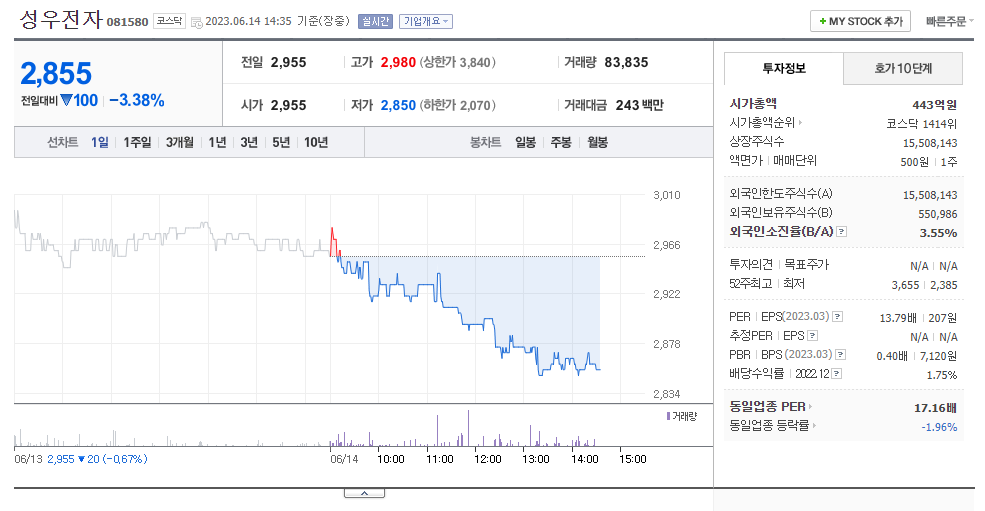Image resolution: width=985 pixels, height=511 pixels.
Task: Click the 성우전자 stock title
Action: (60, 19)
